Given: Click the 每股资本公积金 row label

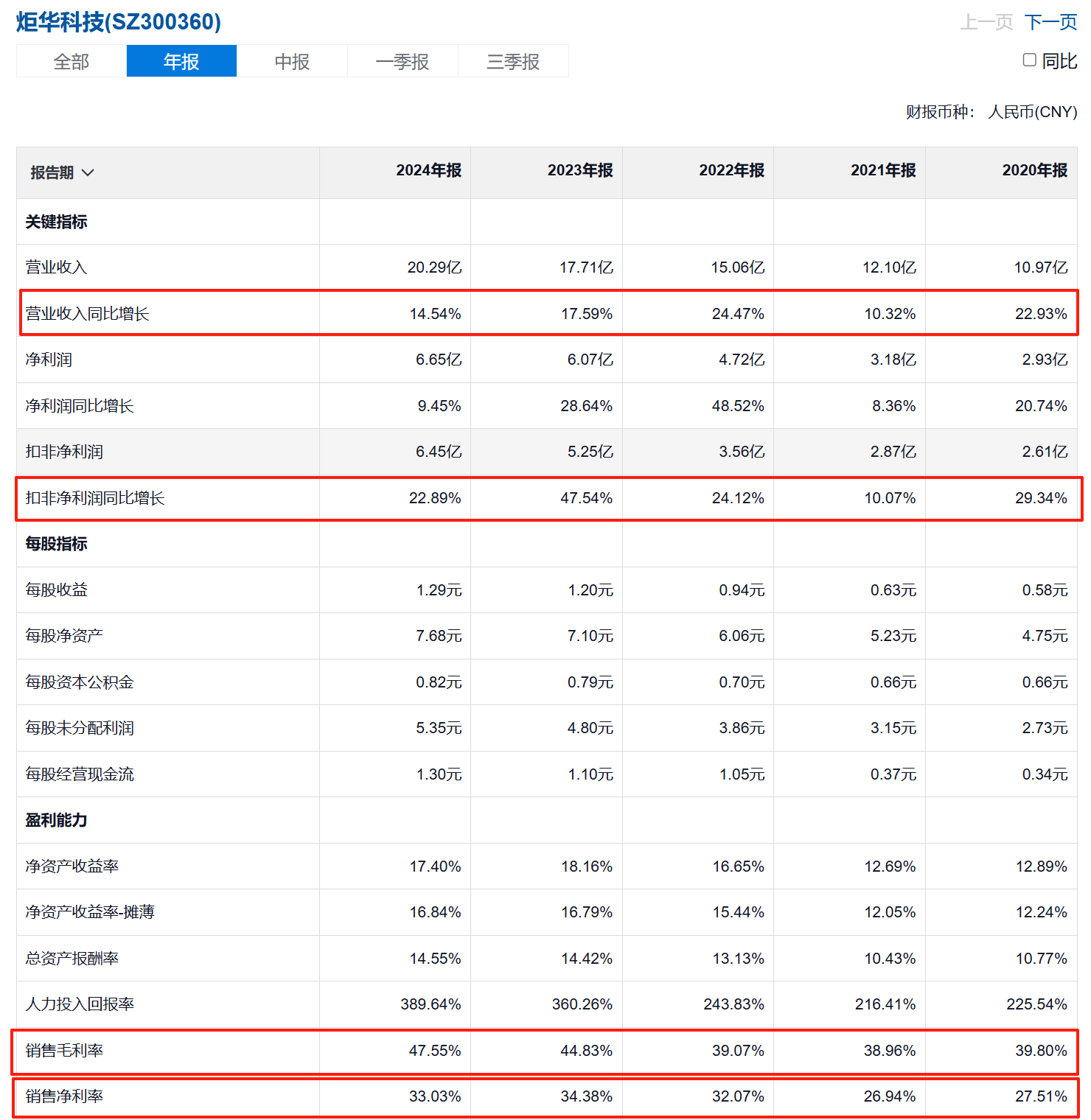Looking at the screenshot, I should coord(80,682).
